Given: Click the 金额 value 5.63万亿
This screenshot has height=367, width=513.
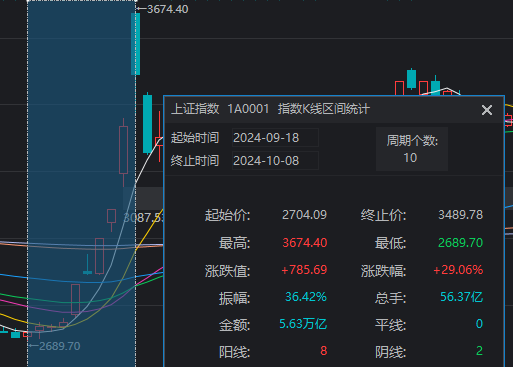Looking at the screenshot, I should 303,324.
